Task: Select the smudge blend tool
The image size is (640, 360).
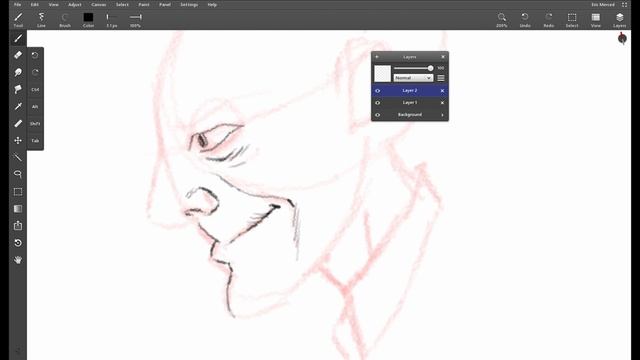Action: pos(18,72)
